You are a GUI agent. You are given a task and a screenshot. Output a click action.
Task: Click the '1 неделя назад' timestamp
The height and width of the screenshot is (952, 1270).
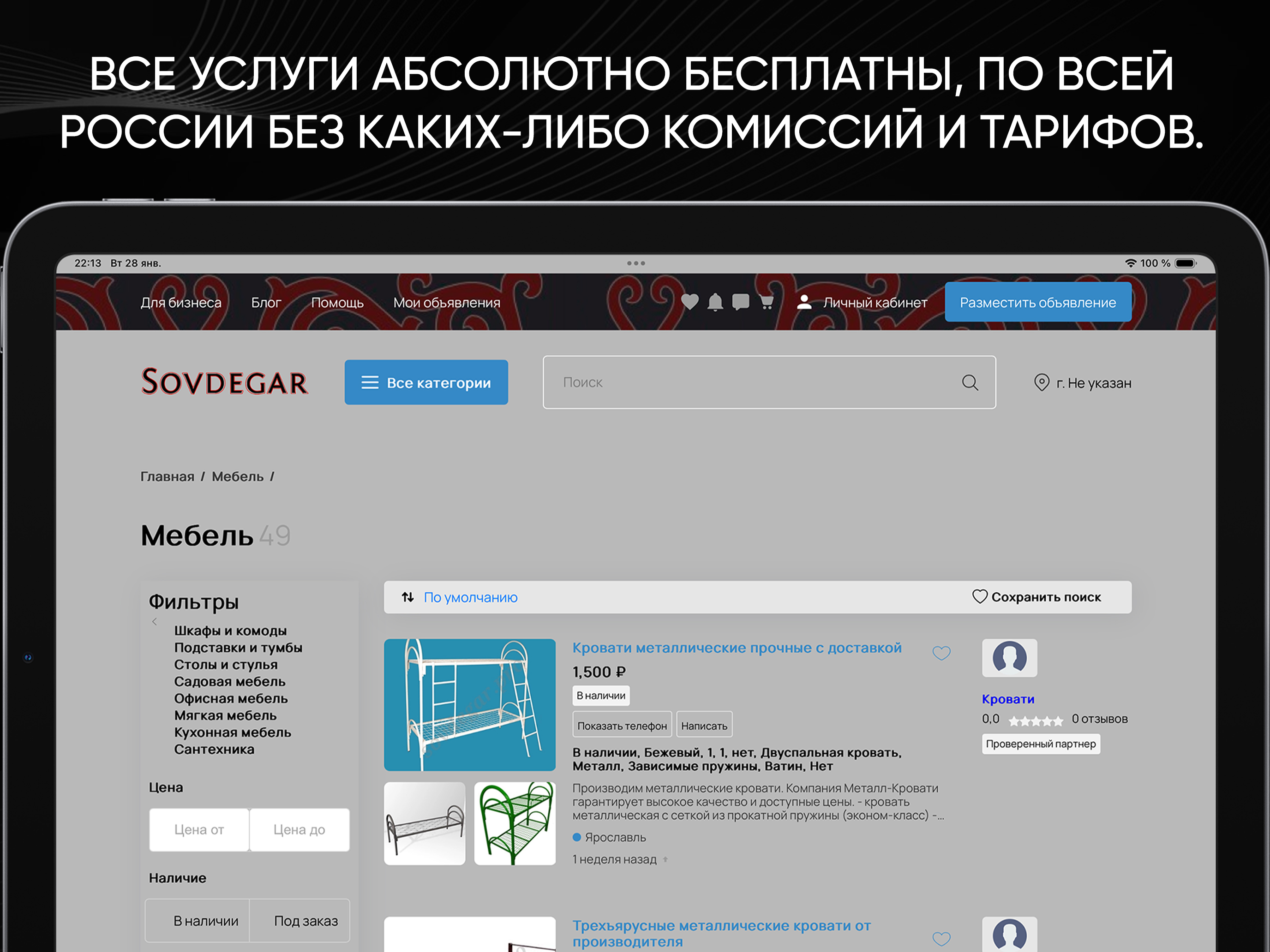[614, 859]
